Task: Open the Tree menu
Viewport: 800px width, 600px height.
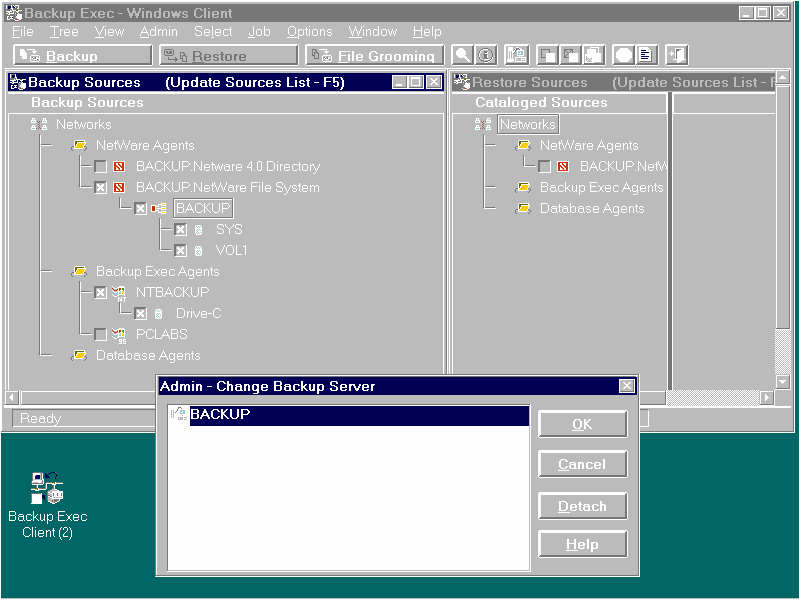Action: pos(64,32)
